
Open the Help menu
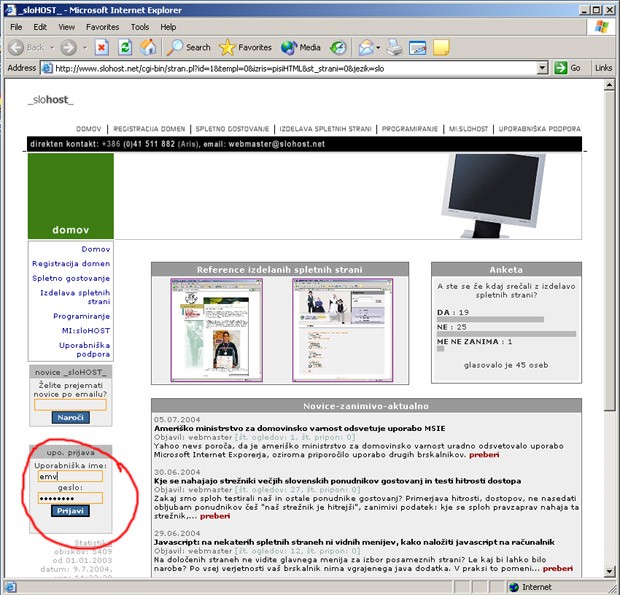pyautogui.click(x=168, y=27)
